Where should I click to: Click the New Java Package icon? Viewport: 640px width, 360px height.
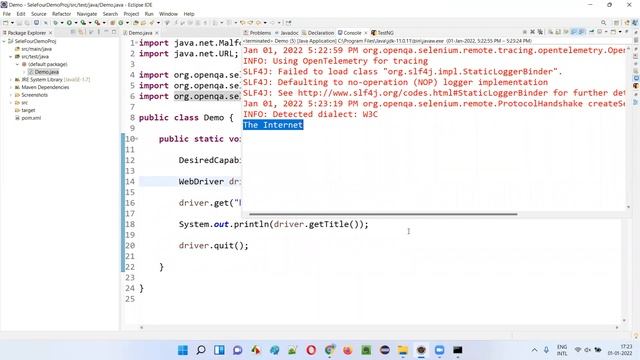112,23
